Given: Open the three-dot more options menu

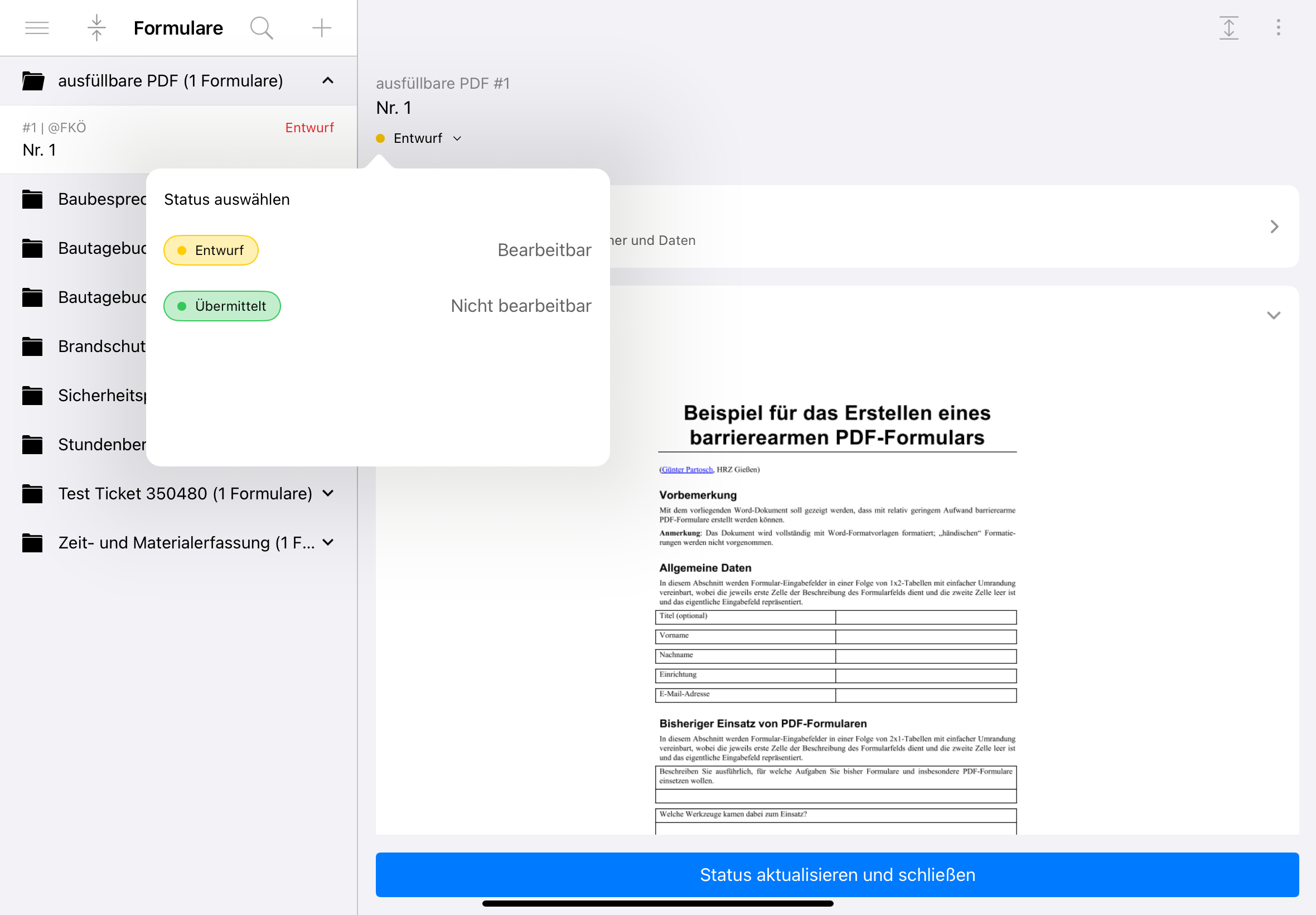Looking at the screenshot, I should click(x=1278, y=27).
